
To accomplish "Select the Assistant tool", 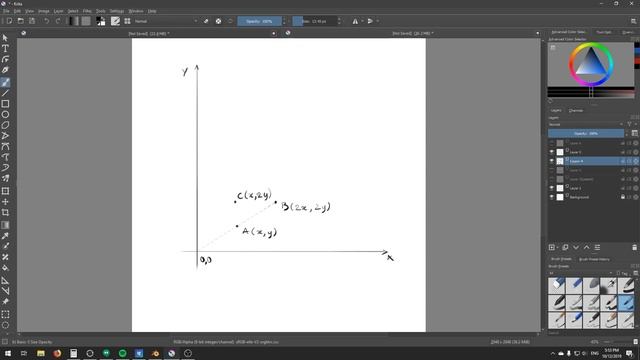I will point(5,280).
